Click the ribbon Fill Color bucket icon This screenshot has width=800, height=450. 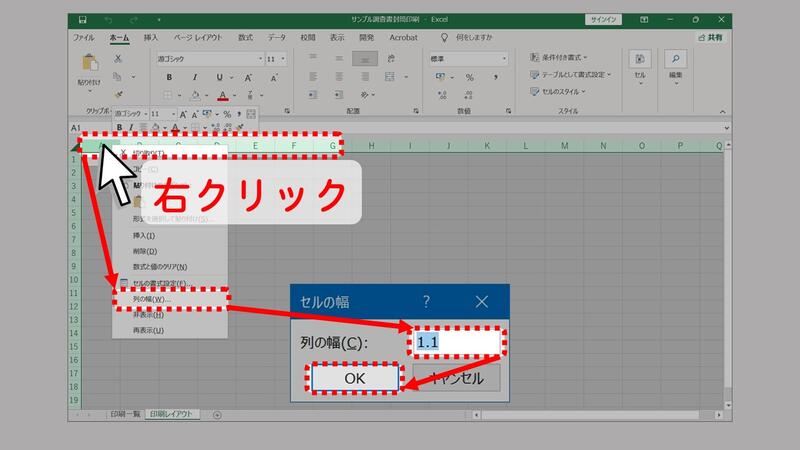[x=195, y=95]
